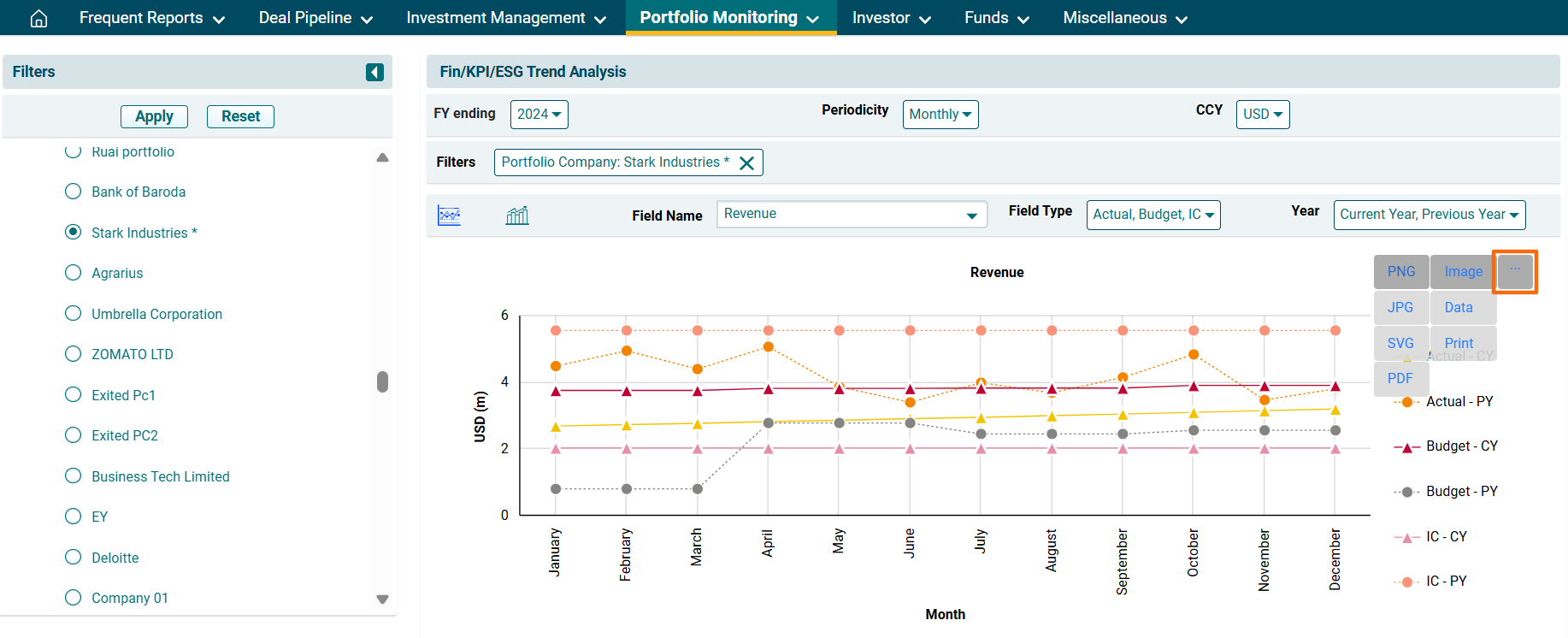This screenshot has height=638, width=1568.
Task: Toggle Budget - CY legend series
Action: [x=1461, y=446]
